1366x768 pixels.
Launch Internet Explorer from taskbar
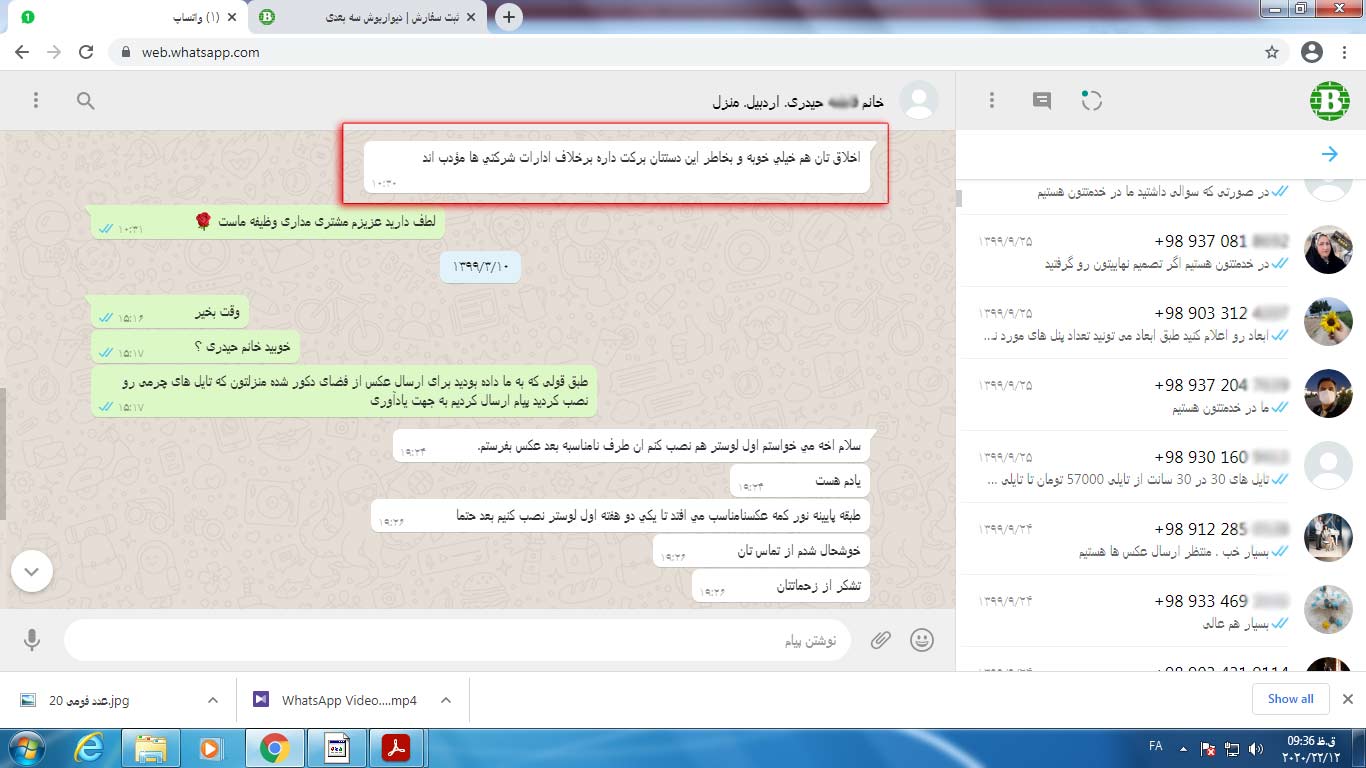click(x=90, y=748)
